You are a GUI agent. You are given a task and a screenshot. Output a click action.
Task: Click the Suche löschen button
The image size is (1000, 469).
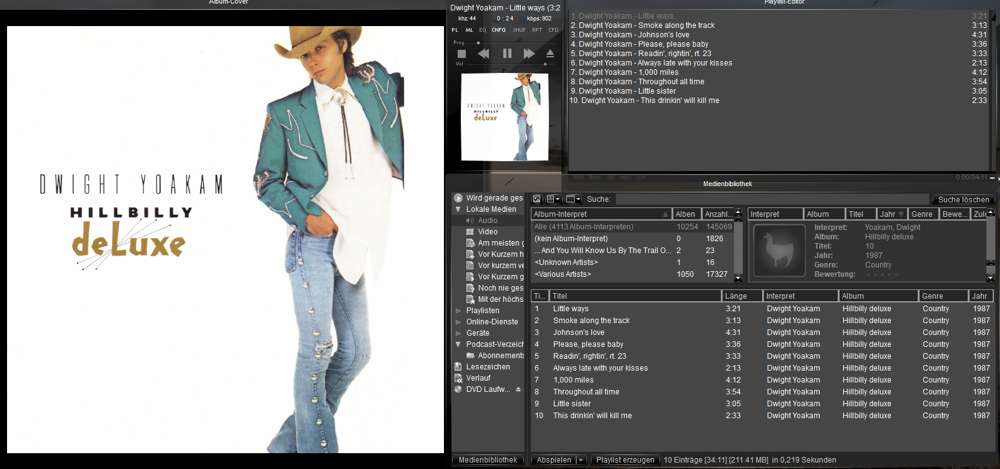(x=963, y=199)
